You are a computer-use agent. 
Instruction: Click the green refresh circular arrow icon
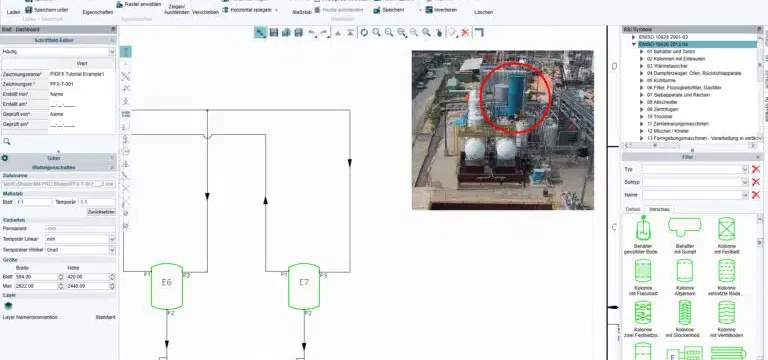[364, 33]
